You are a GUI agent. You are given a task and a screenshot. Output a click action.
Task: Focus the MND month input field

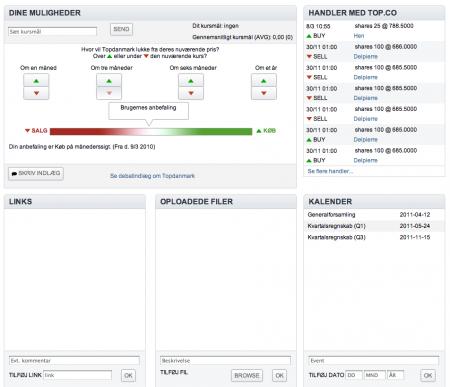tap(375, 375)
